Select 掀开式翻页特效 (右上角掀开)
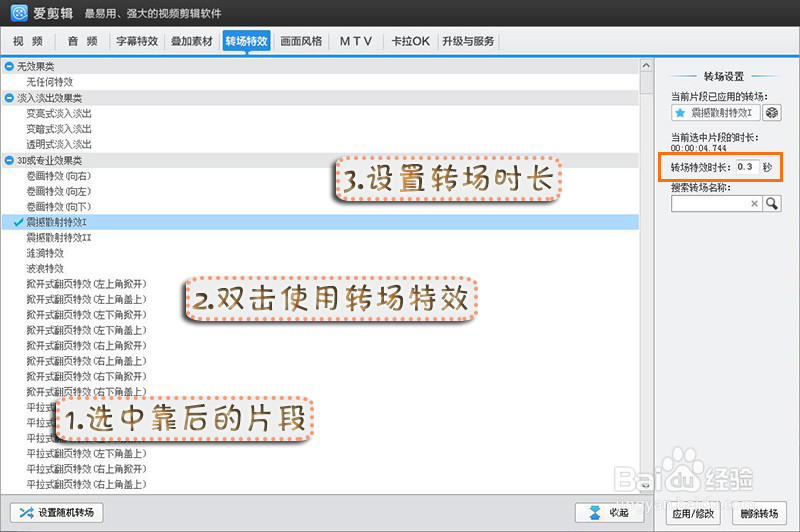The image size is (800, 532). coord(86,345)
